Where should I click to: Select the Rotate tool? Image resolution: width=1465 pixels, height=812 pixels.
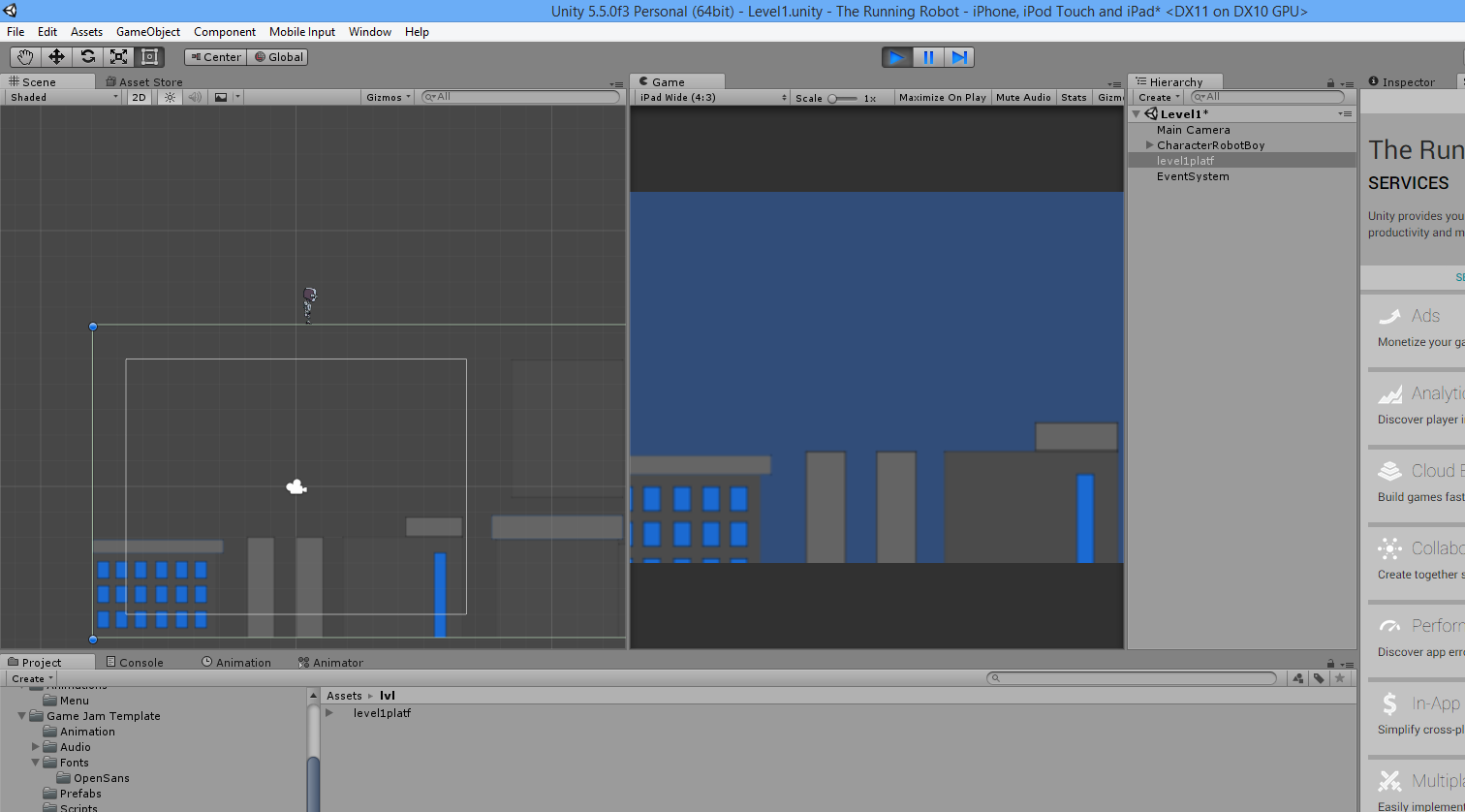coord(87,57)
